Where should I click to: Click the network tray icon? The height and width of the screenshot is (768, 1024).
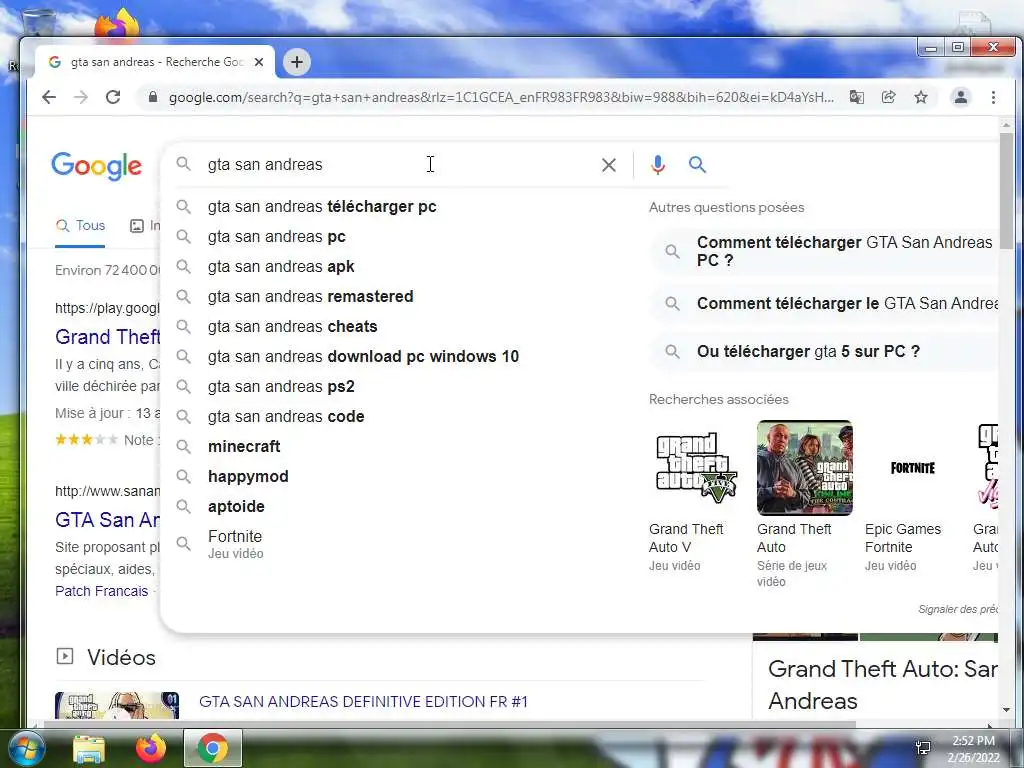point(923,748)
